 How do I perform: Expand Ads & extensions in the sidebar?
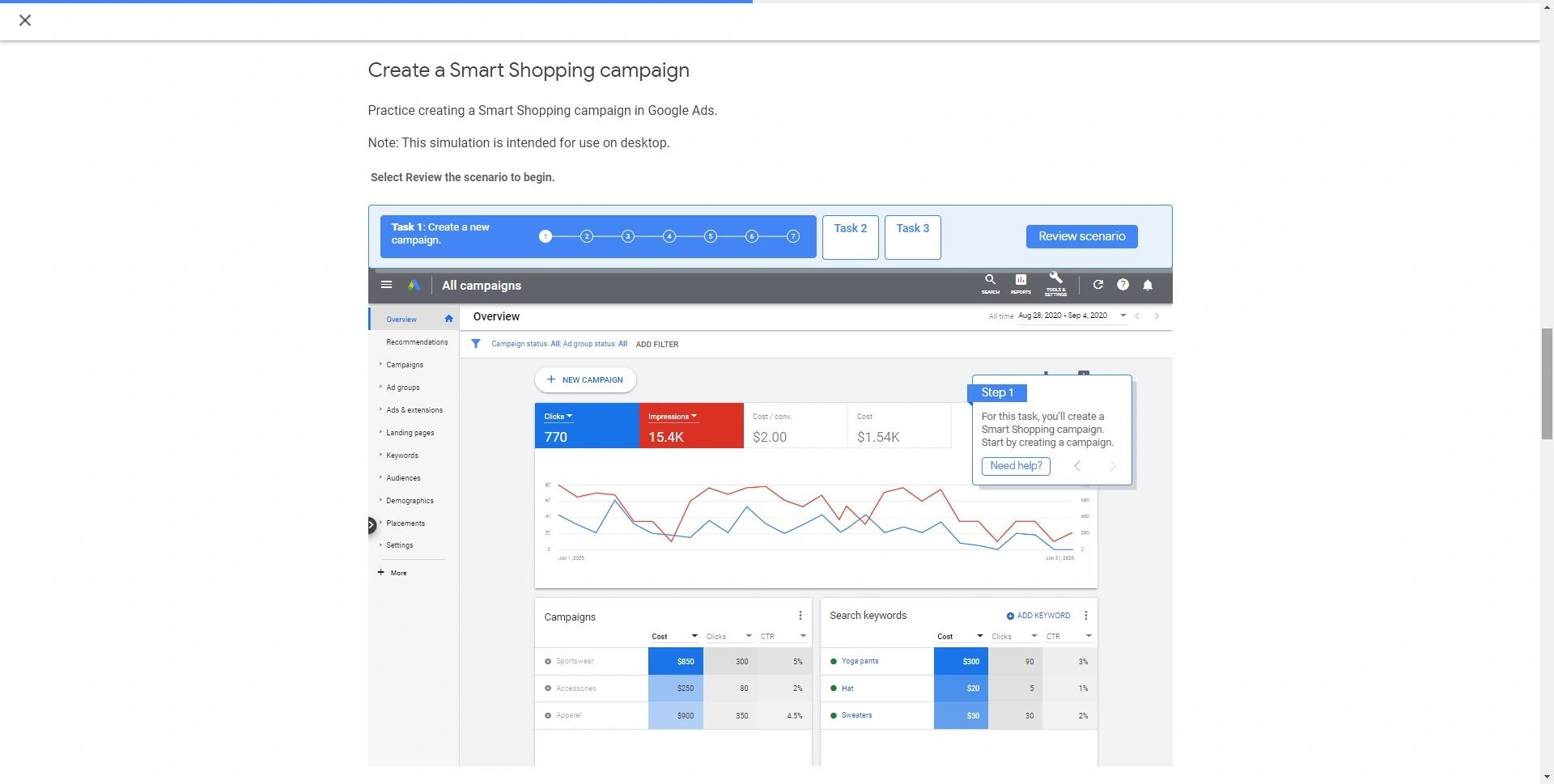pyautogui.click(x=414, y=410)
